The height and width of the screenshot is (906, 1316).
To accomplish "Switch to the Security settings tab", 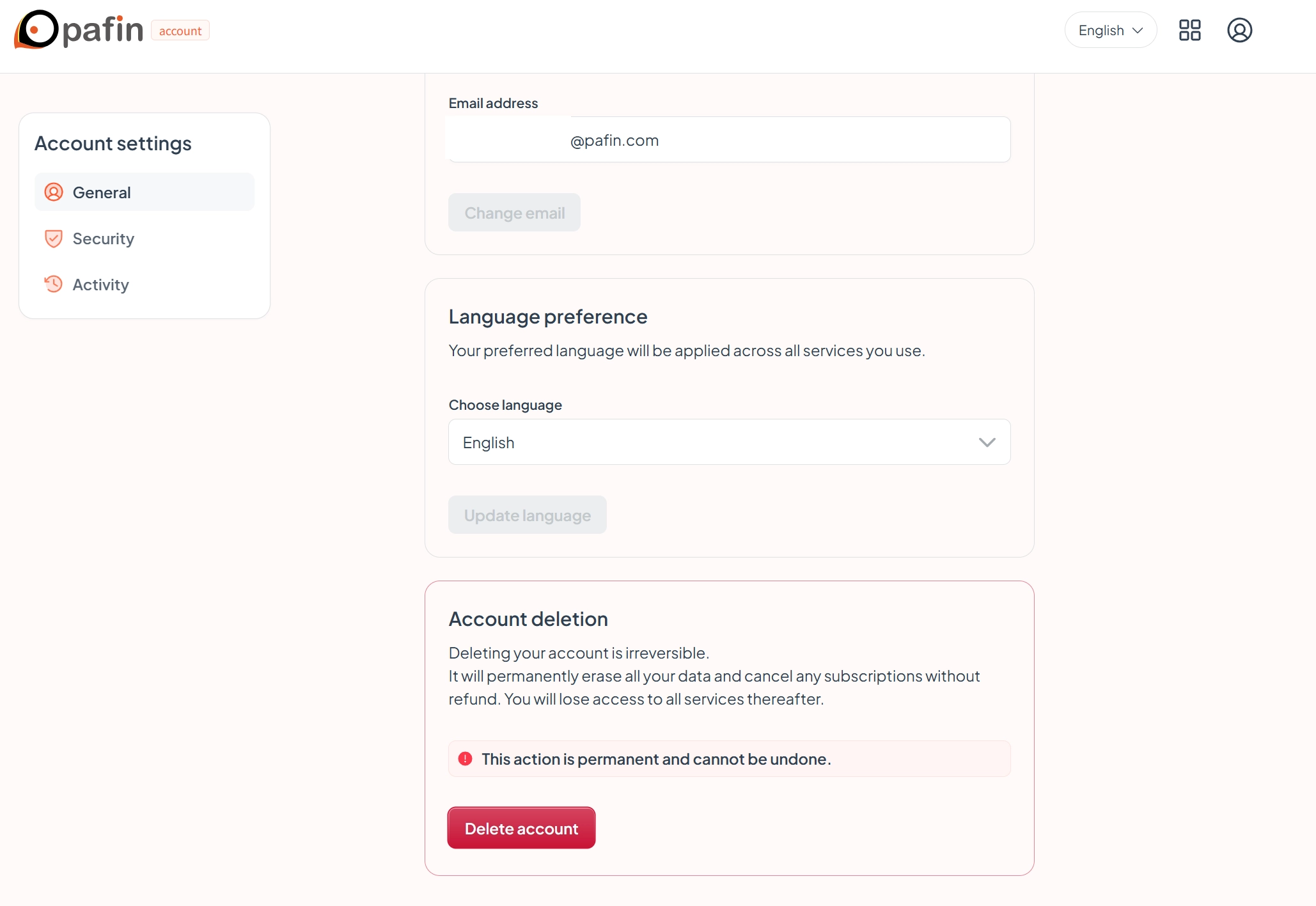I will (145, 238).
